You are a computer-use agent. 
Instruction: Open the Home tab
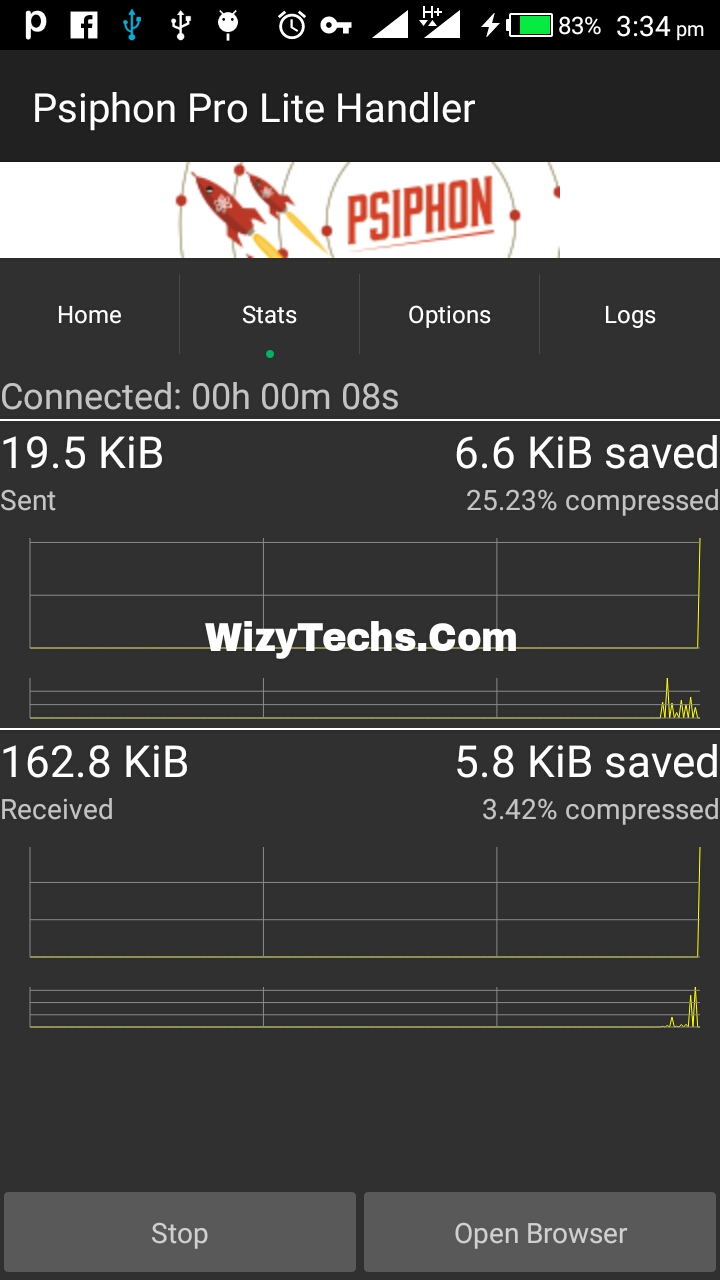(90, 315)
